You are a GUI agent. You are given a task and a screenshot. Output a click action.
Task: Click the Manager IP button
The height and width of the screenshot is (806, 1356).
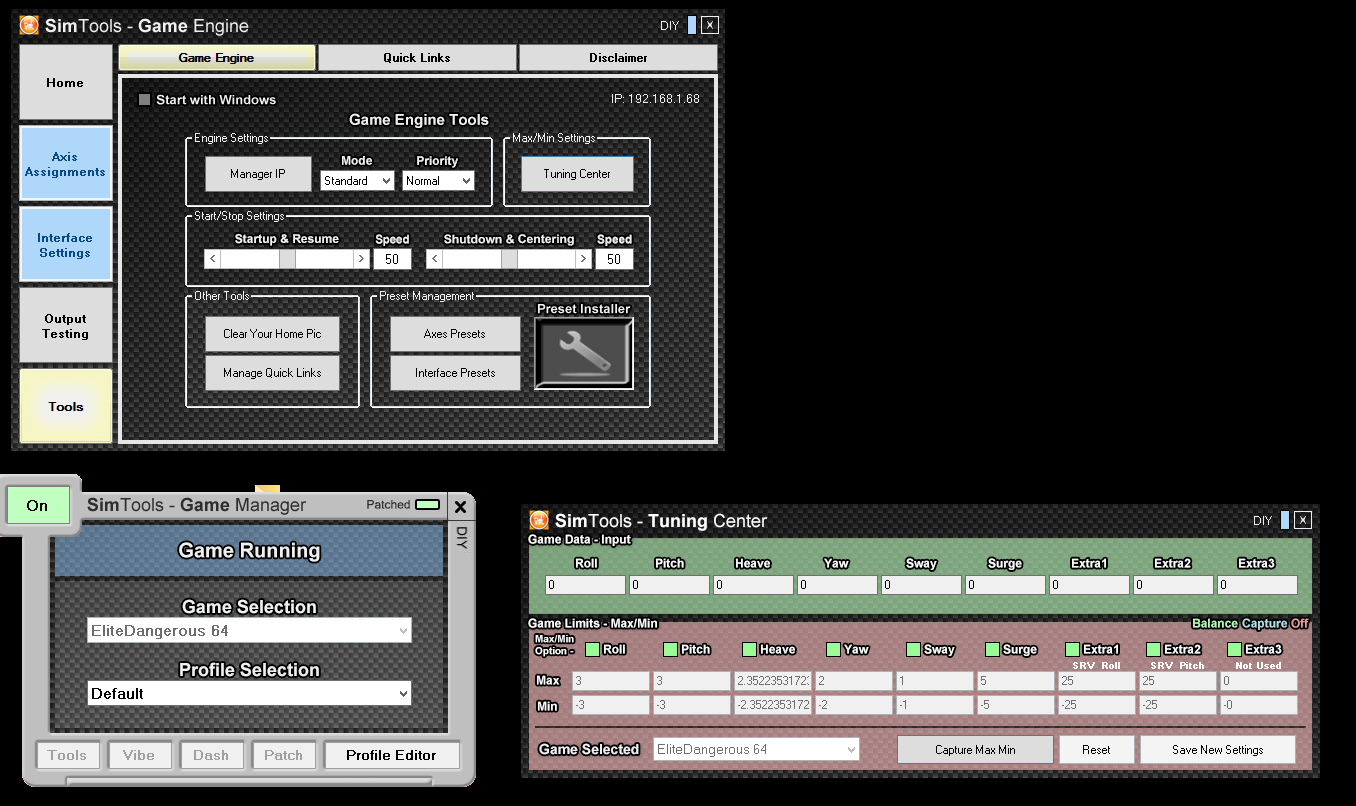[258, 174]
